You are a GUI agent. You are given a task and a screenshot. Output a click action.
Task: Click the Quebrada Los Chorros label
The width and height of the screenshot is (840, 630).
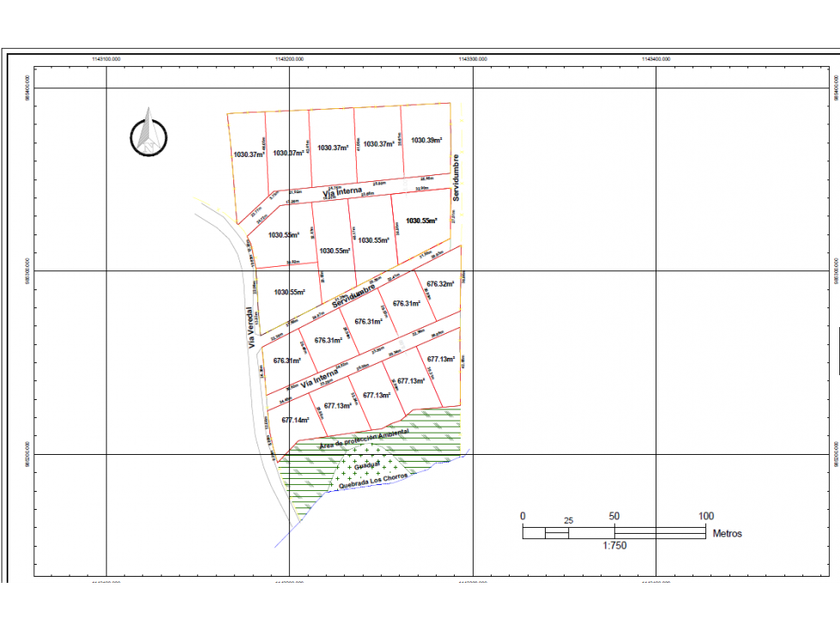[373, 481]
